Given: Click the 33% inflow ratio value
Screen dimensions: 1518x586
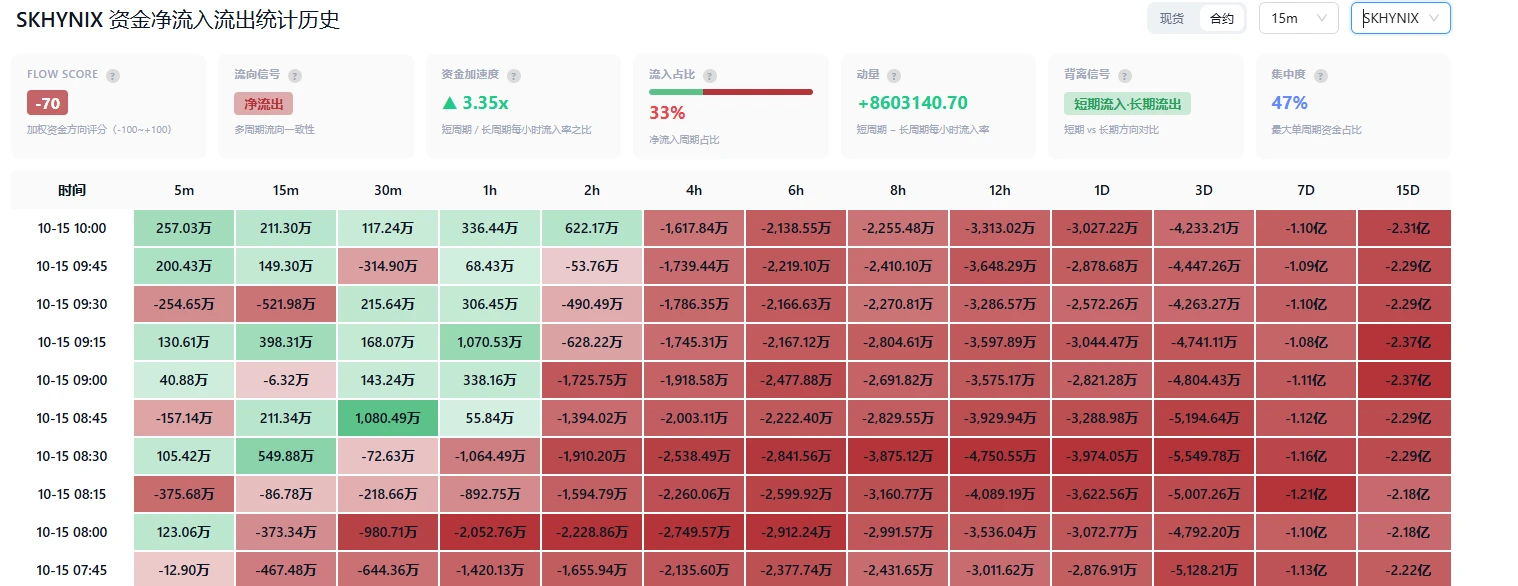Looking at the screenshot, I should (x=667, y=113).
